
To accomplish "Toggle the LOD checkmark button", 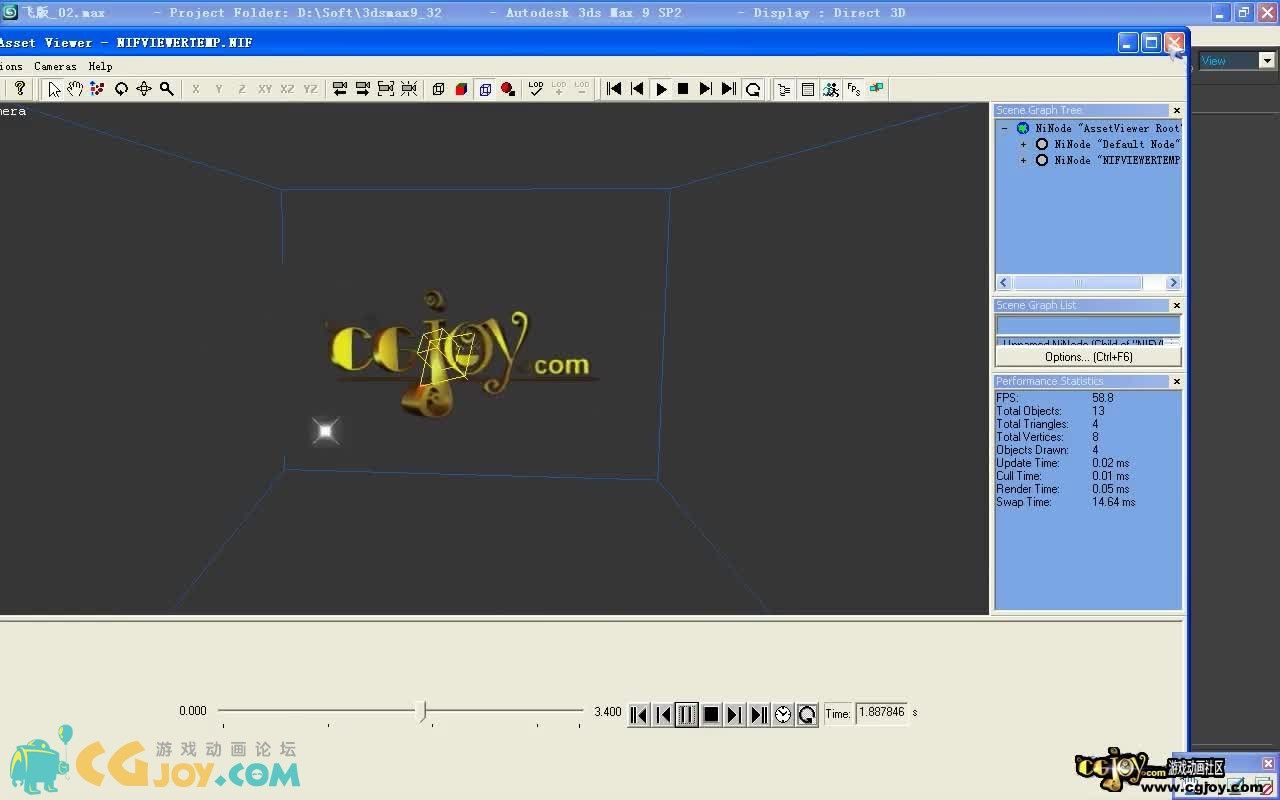I will (x=536, y=89).
